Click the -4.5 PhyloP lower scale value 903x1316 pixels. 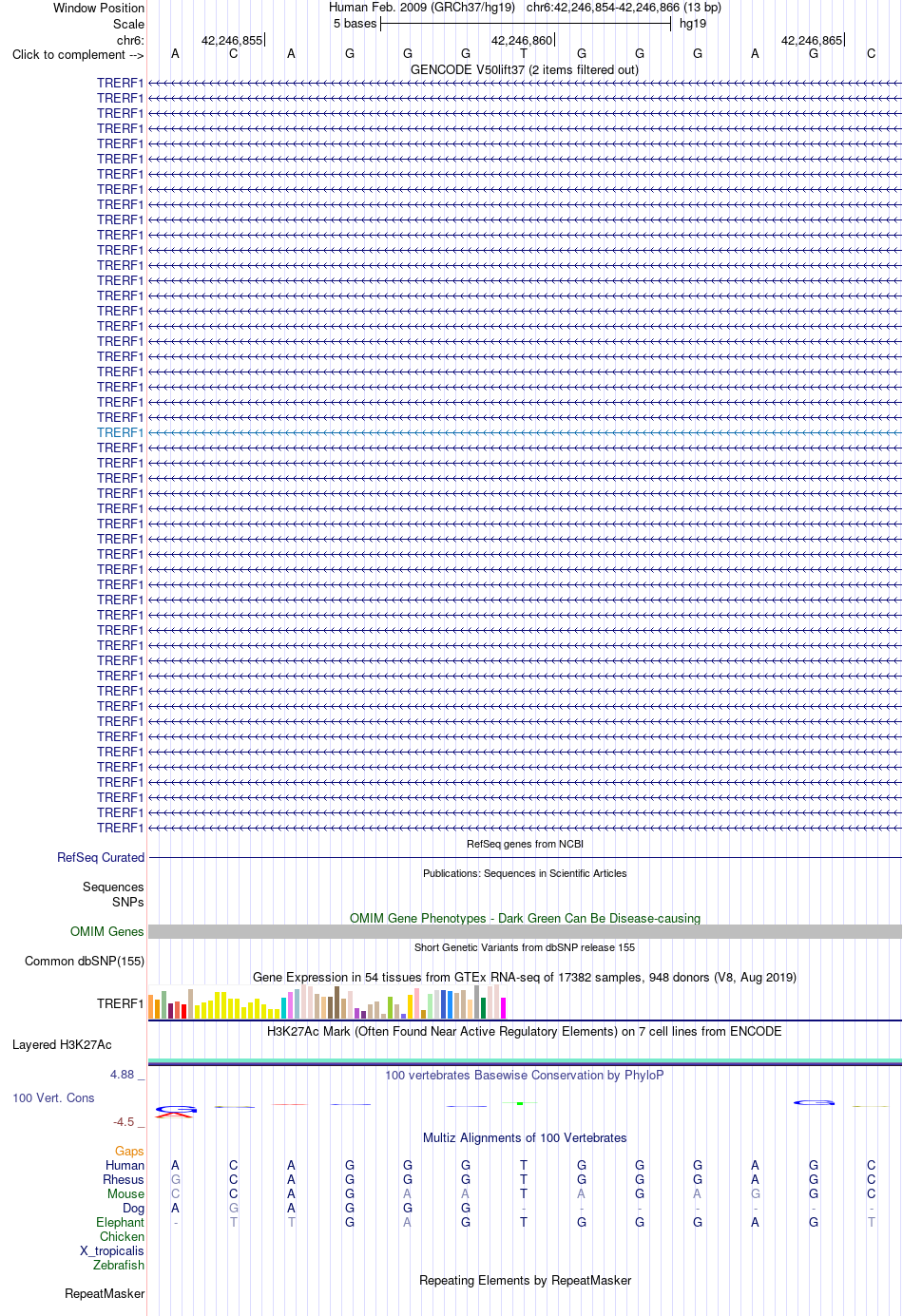125,1122
